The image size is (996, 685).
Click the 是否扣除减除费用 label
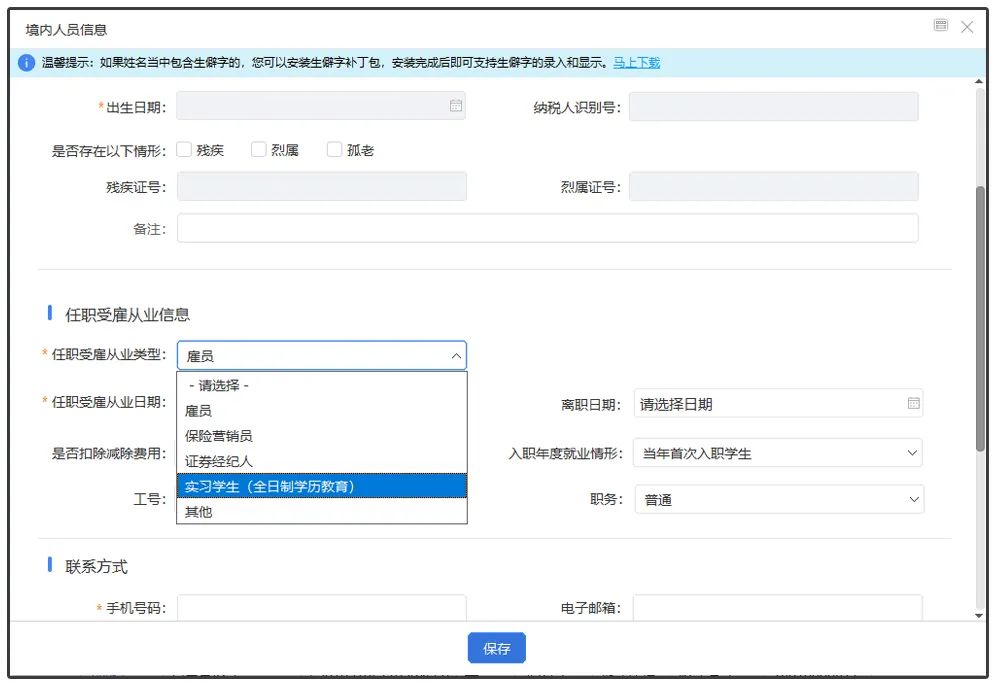(109, 453)
